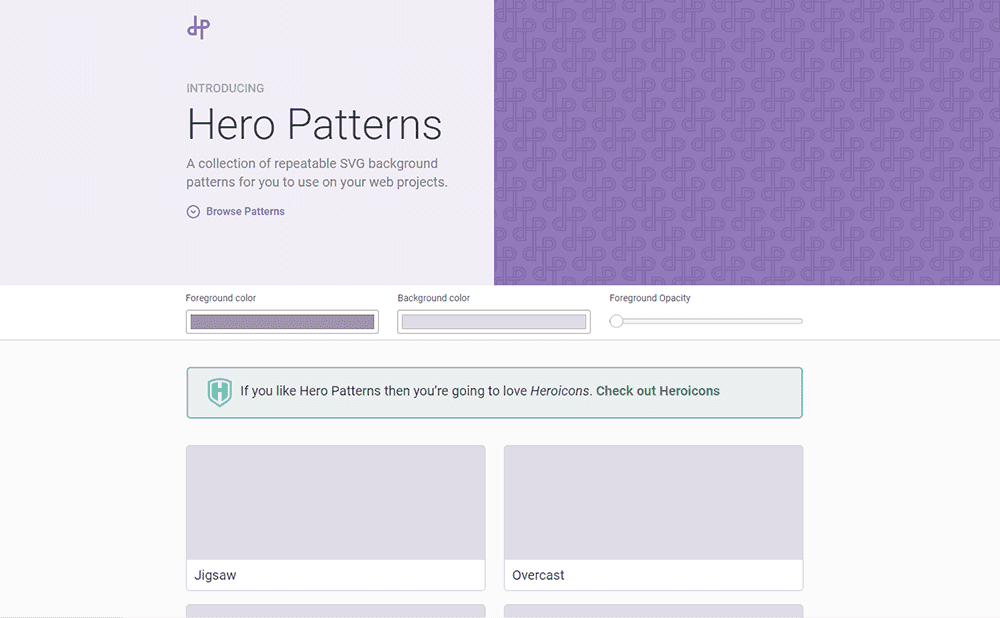Click the circled chevron beside Browse Patterns

[x=192, y=211]
